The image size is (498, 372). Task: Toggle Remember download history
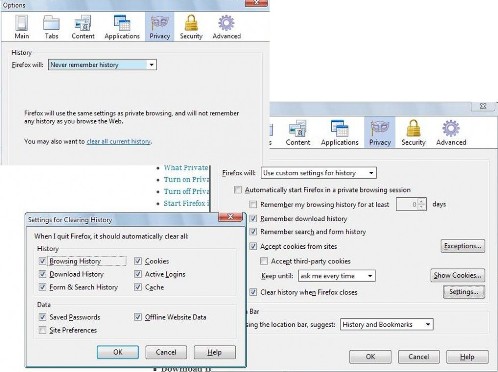(253, 218)
